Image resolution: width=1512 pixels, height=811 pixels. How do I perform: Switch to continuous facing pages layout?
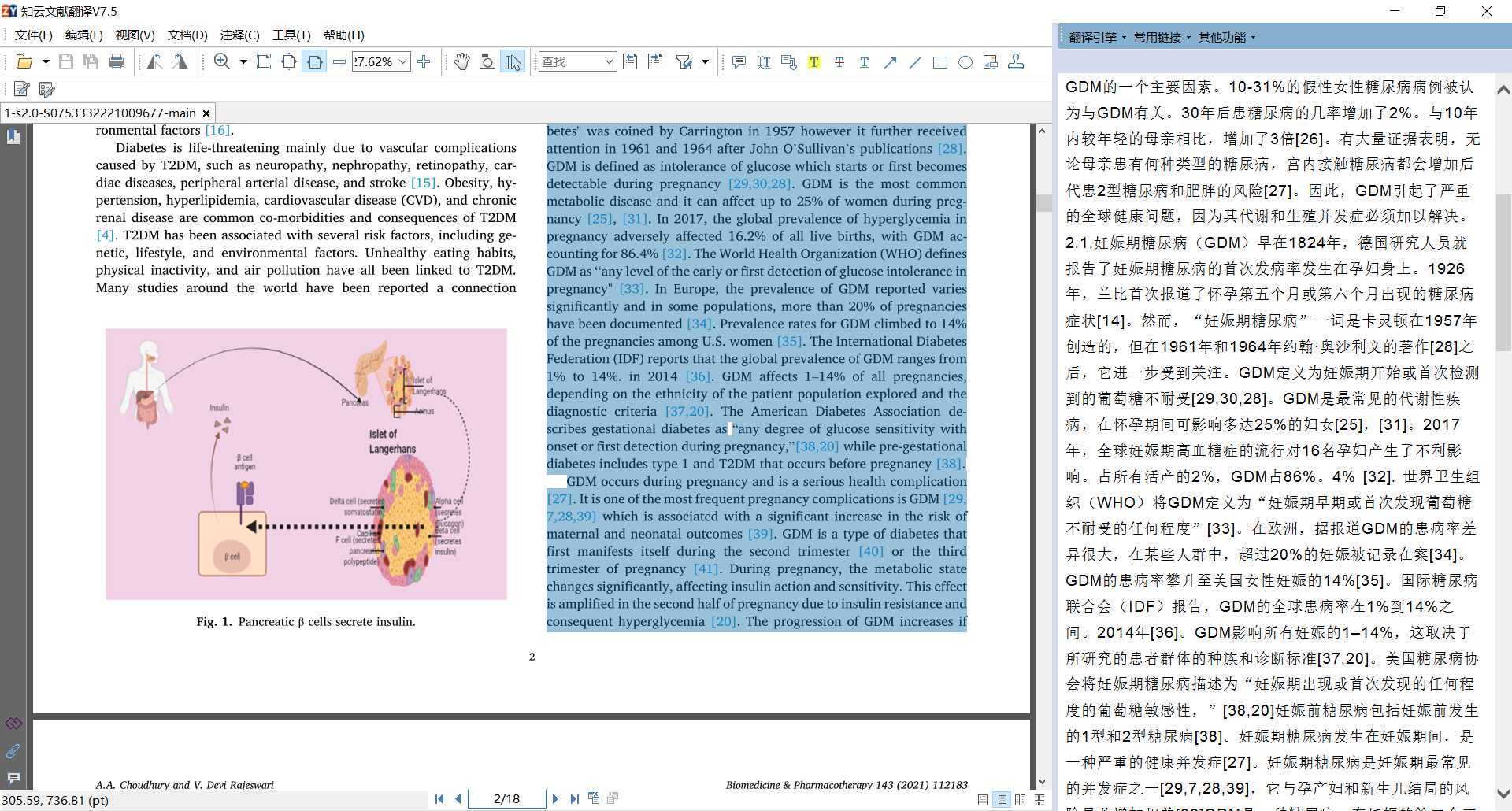click(1039, 800)
